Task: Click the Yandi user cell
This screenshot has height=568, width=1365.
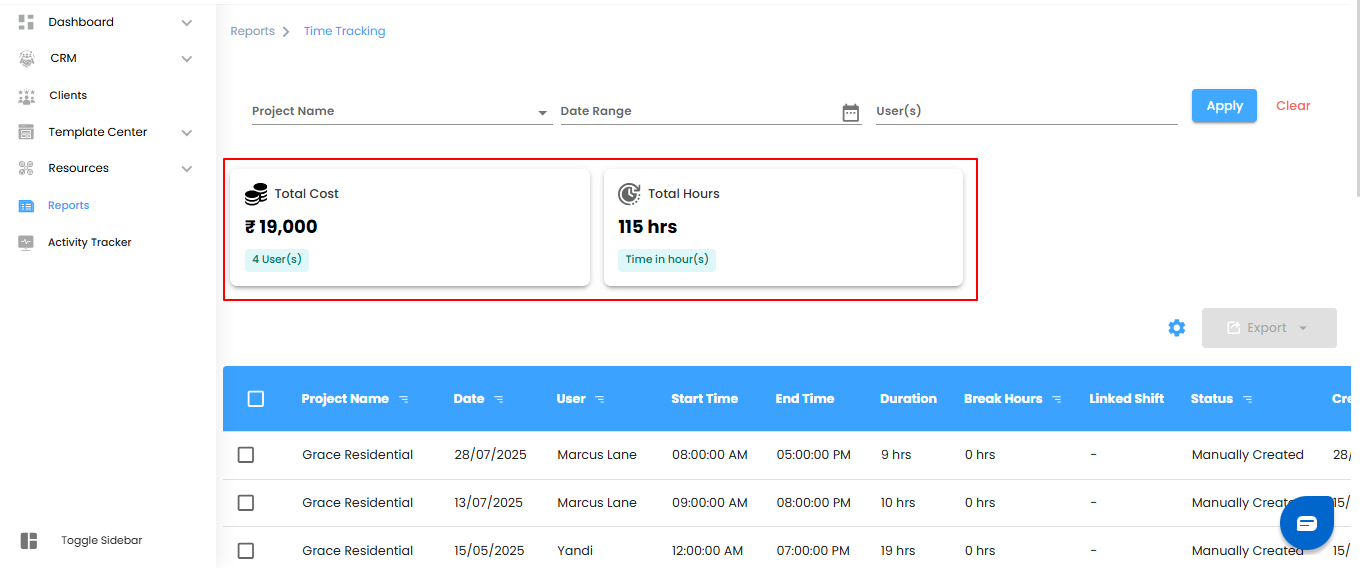Action: (x=573, y=551)
